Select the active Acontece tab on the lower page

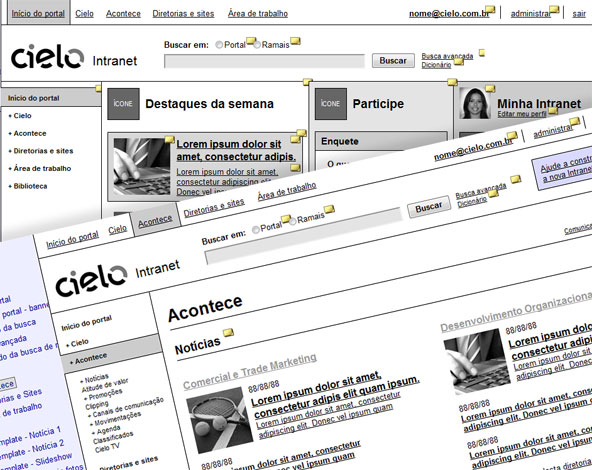155,222
